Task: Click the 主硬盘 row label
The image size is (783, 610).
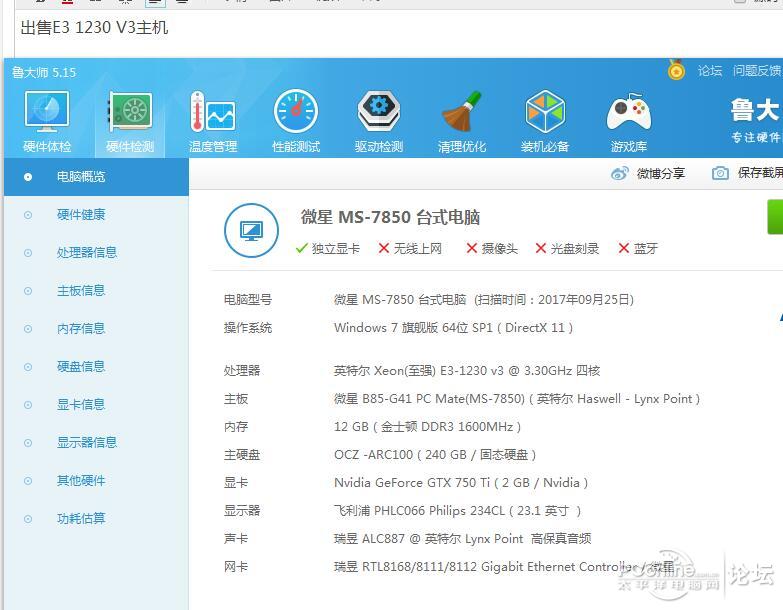Action: click(x=242, y=454)
